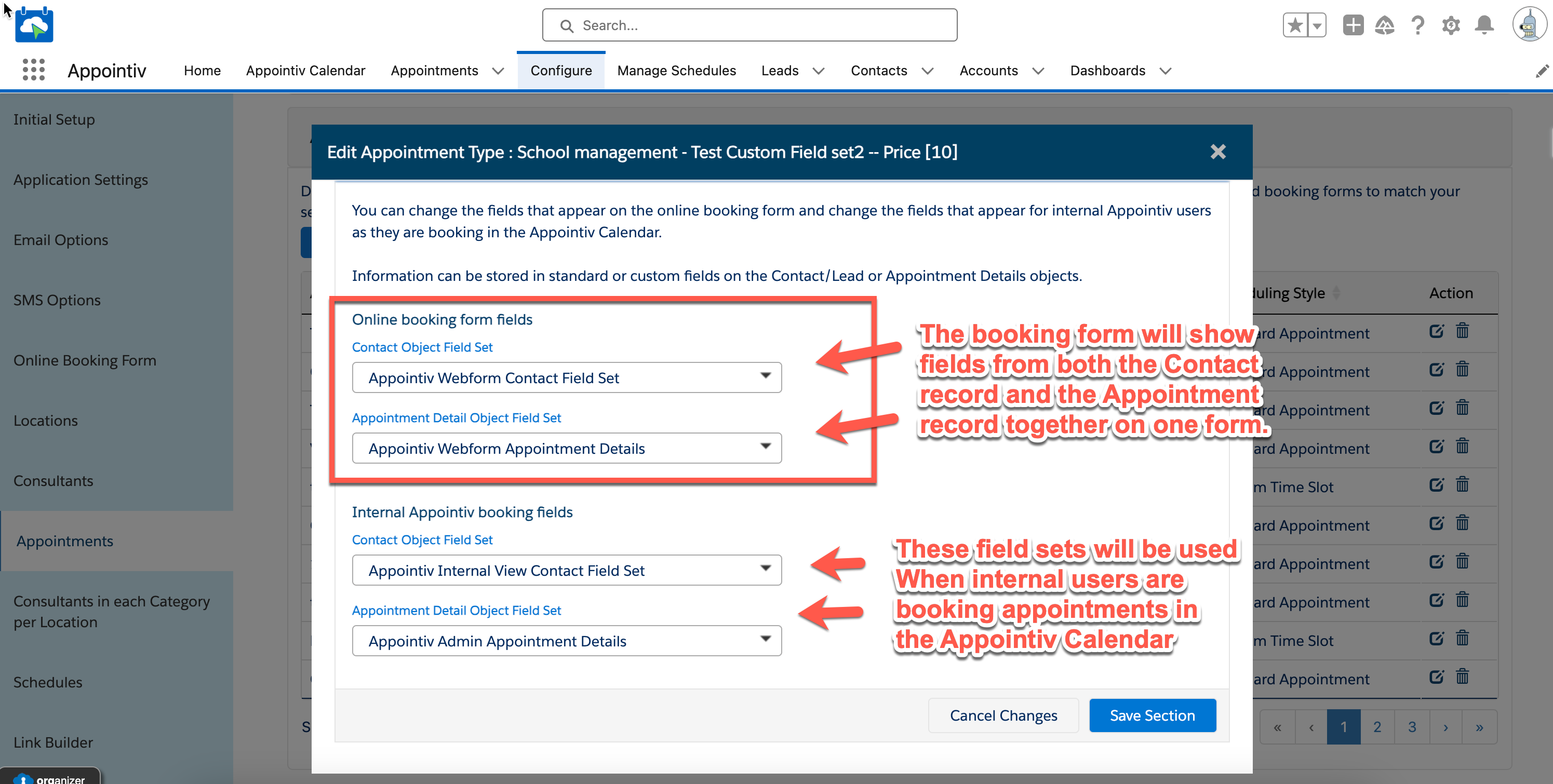This screenshot has height=784, width=1553.
Task: Expand the Contacts tab chevron
Action: 927,71
